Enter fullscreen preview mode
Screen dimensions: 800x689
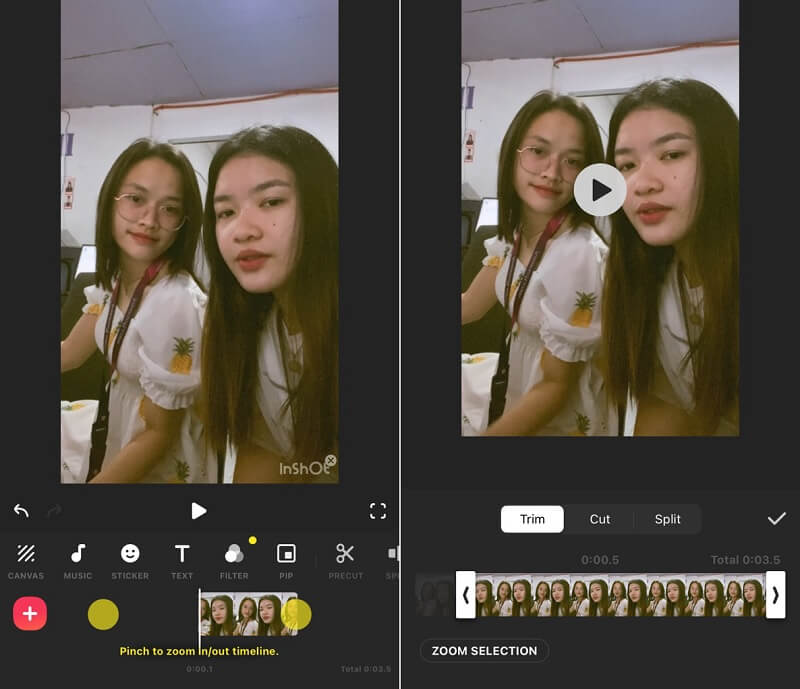pos(378,511)
